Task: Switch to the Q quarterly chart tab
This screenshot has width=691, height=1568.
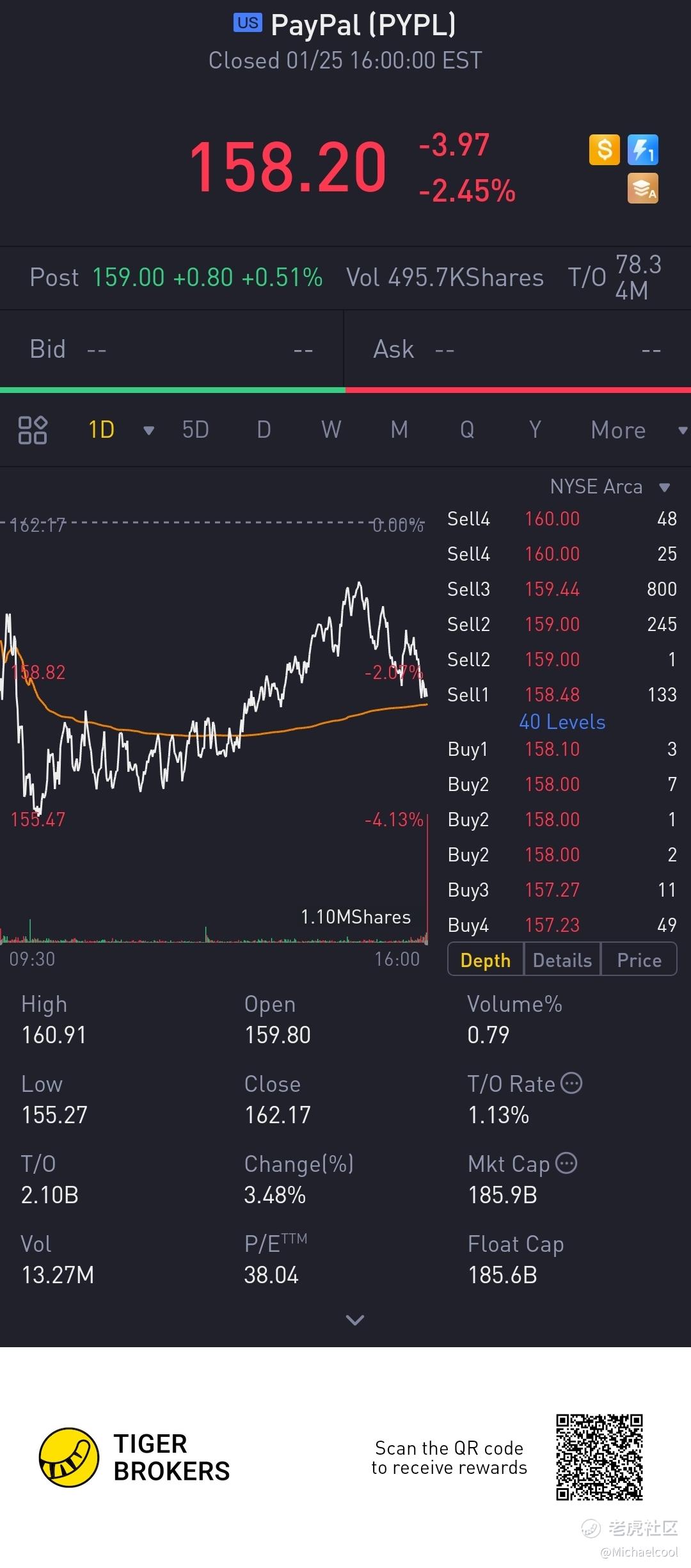Action: 467,430
